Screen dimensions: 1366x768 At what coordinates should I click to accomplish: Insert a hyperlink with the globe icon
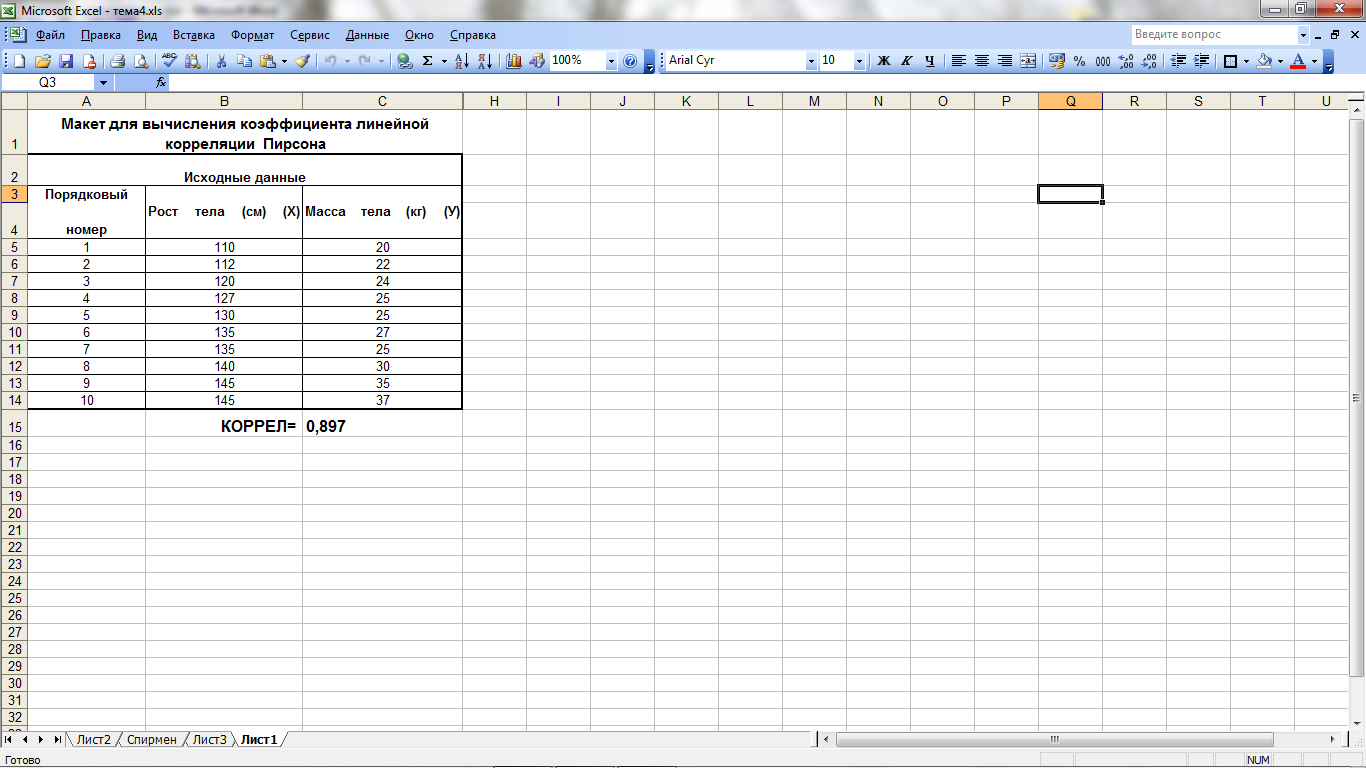(404, 61)
